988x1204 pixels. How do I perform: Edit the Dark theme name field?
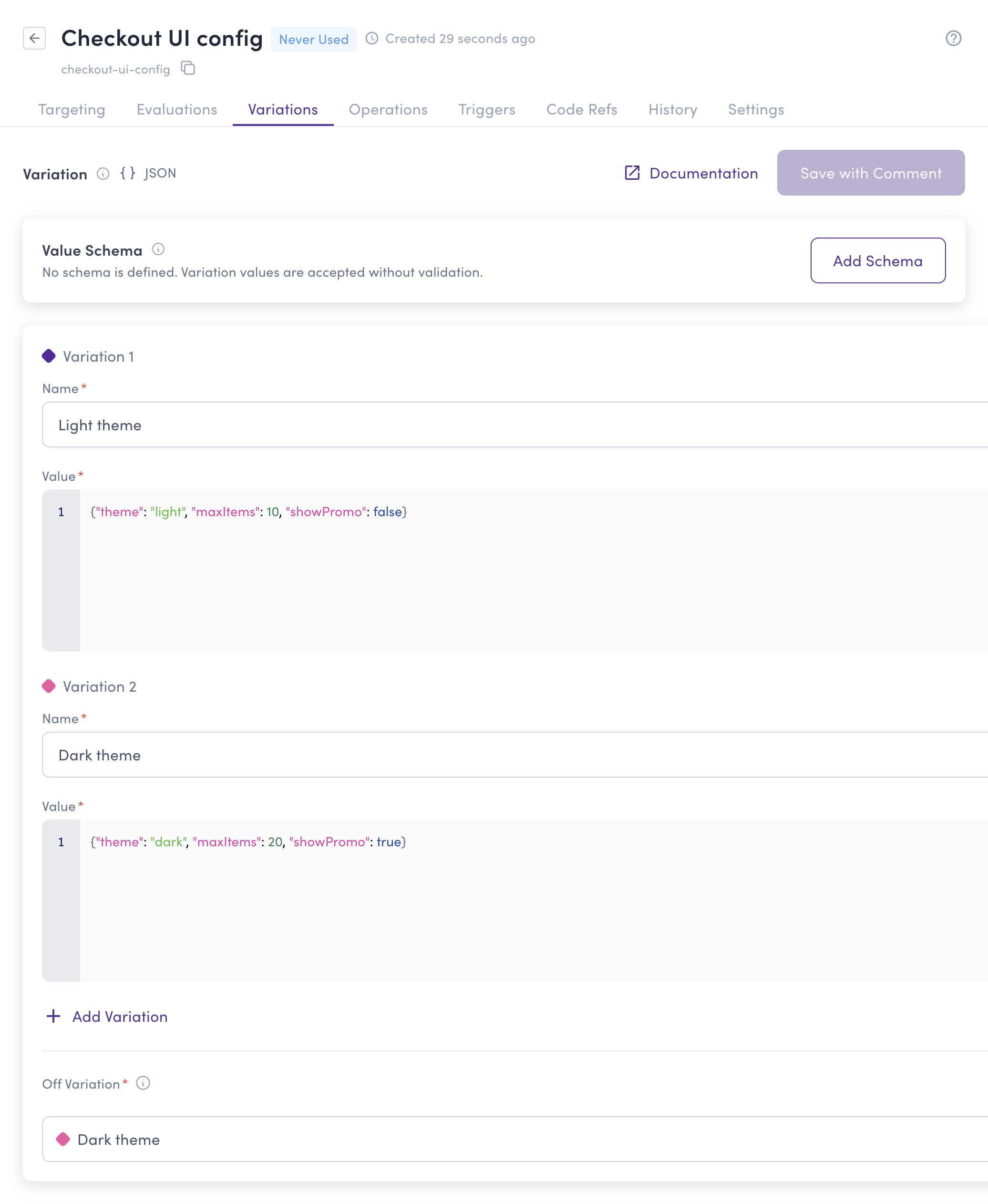(515, 755)
